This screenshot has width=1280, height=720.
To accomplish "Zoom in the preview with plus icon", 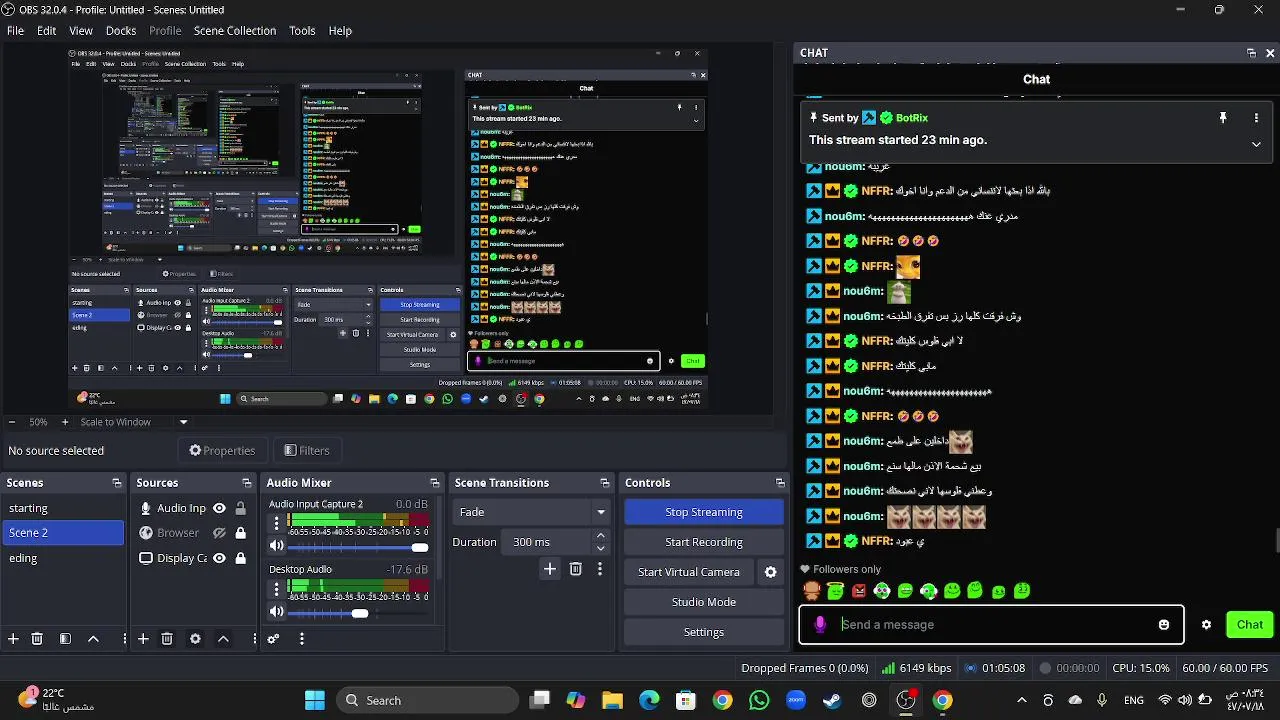I will (x=65, y=422).
